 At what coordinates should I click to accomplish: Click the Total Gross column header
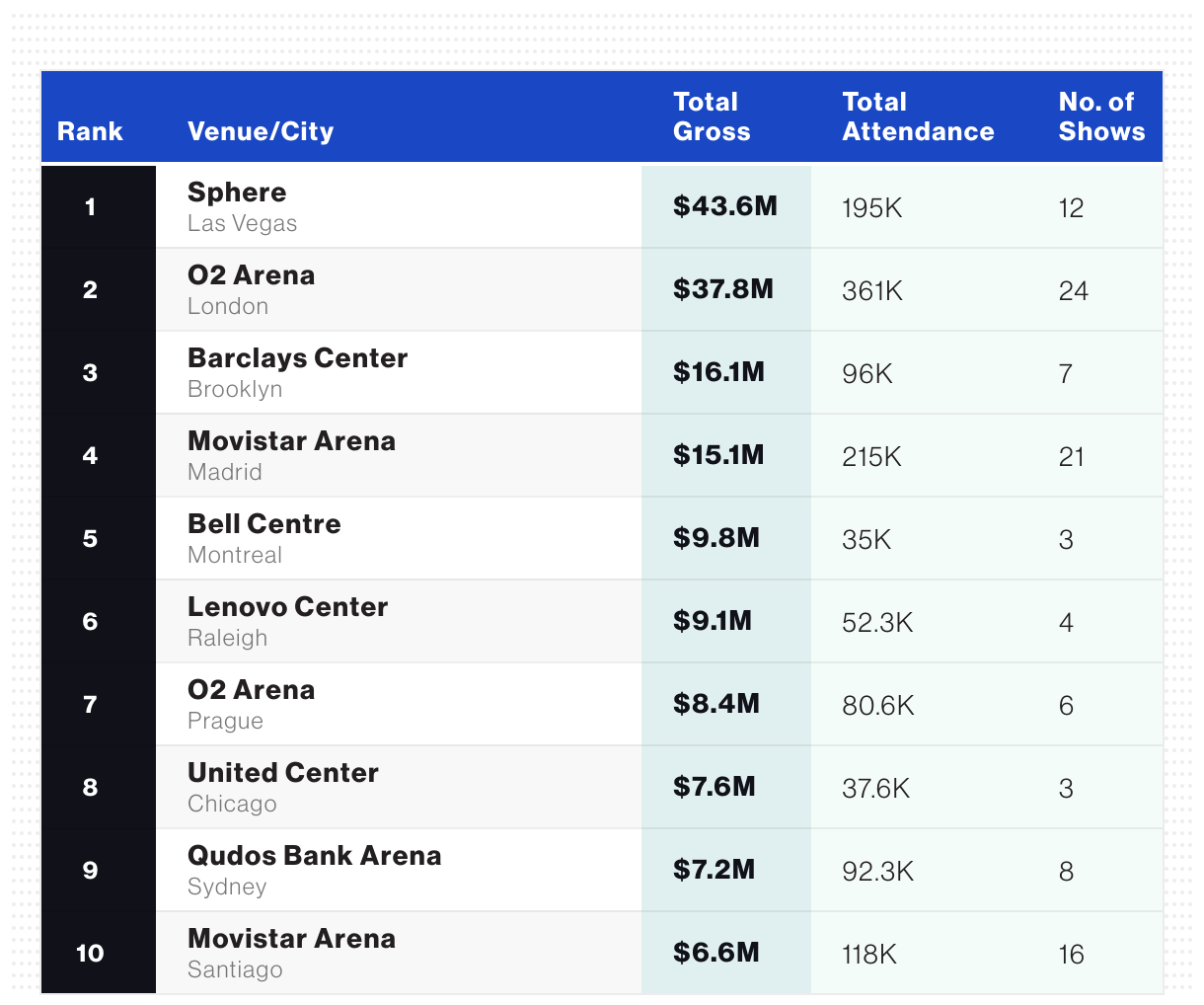tap(712, 116)
